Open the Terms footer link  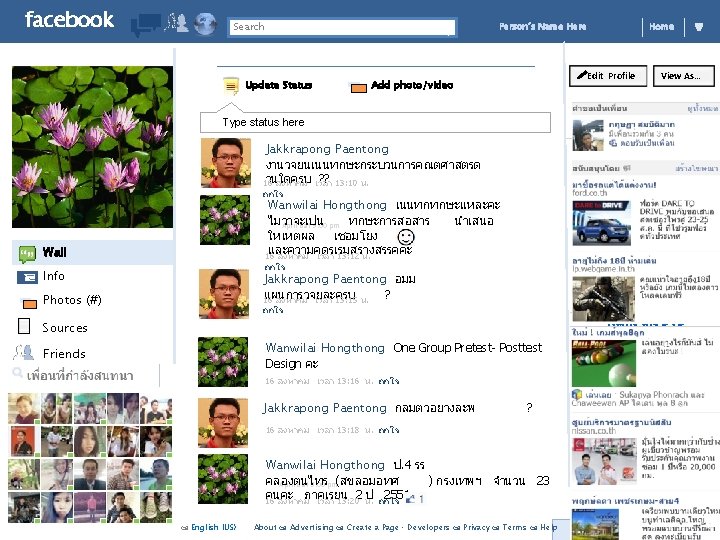[514, 527]
